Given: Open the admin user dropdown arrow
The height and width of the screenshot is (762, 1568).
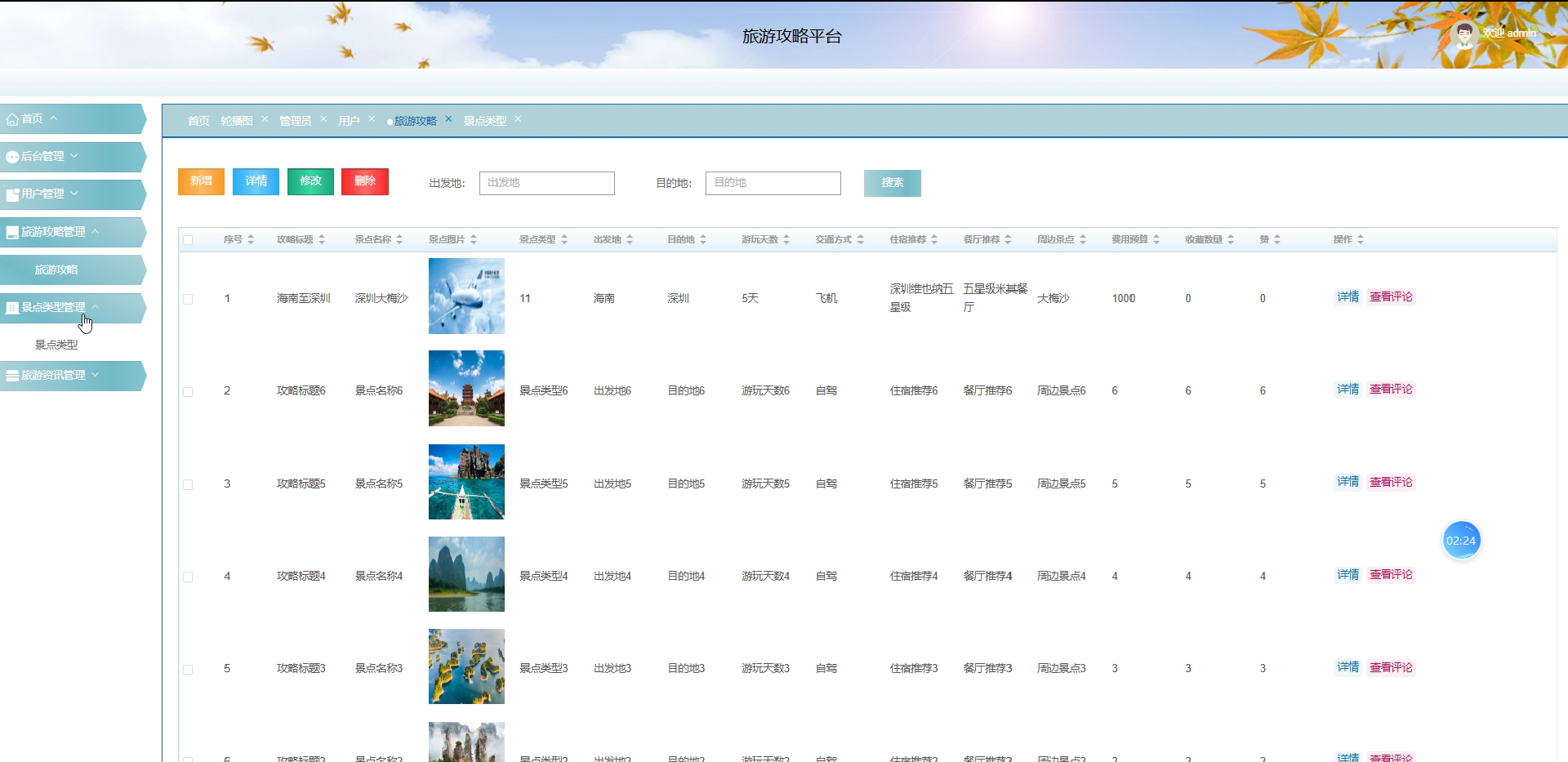Looking at the screenshot, I should (x=1552, y=34).
